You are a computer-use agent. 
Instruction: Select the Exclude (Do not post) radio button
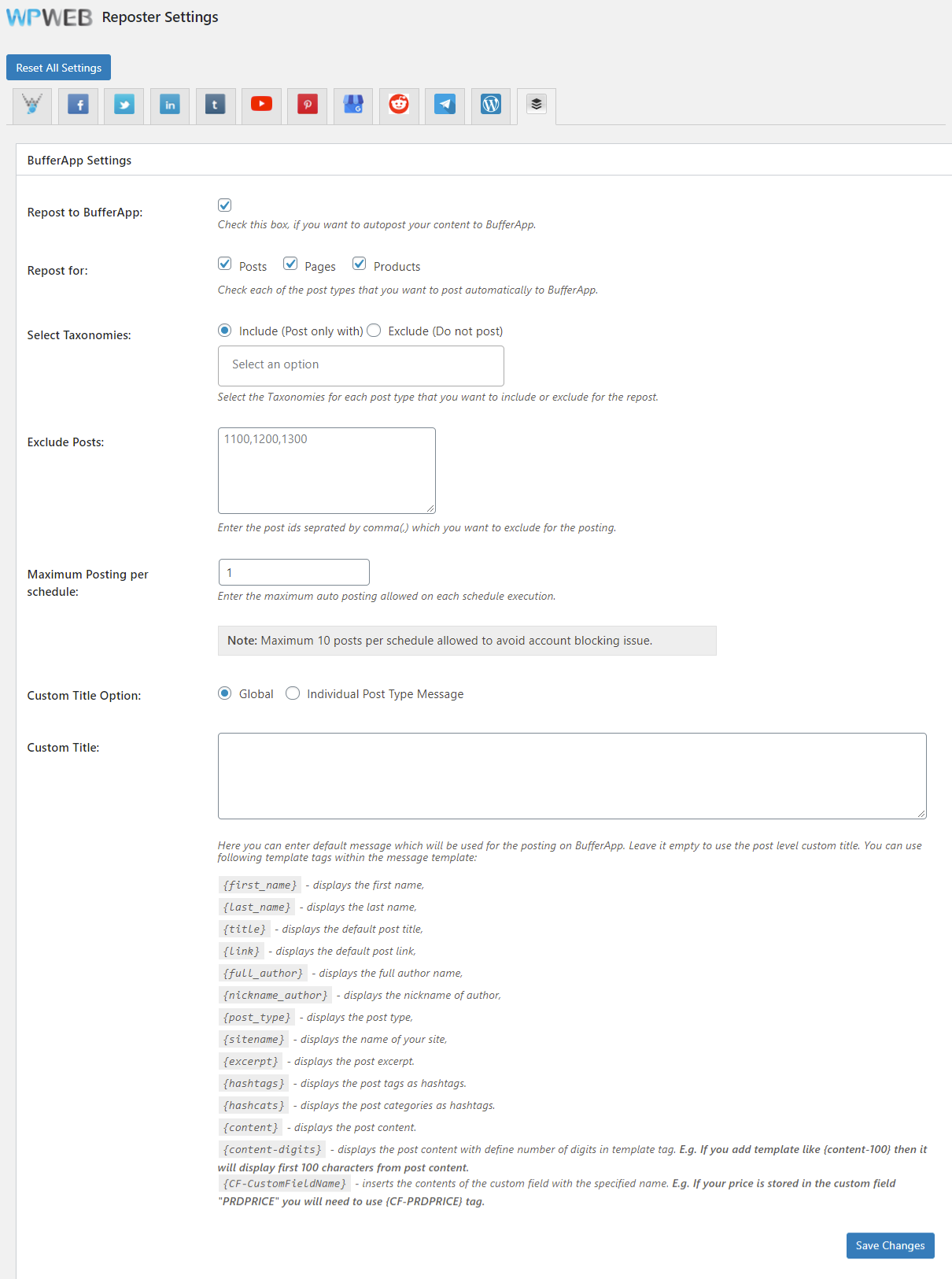[x=374, y=331]
